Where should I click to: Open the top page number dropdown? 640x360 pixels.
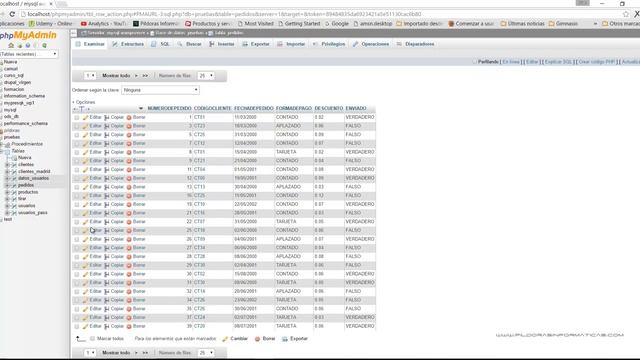click(x=90, y=76)
